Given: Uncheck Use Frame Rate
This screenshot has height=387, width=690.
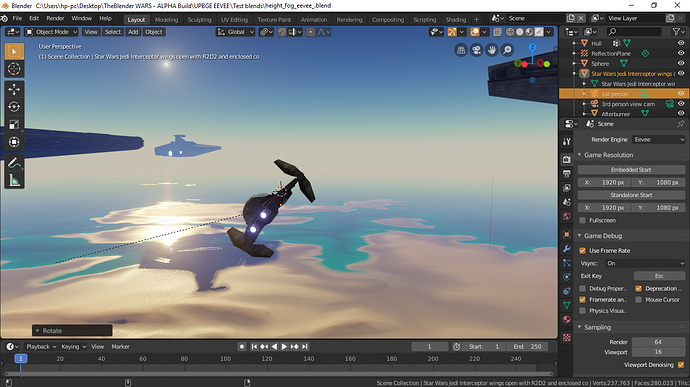Looking at the screenshot, I should 583,251.
